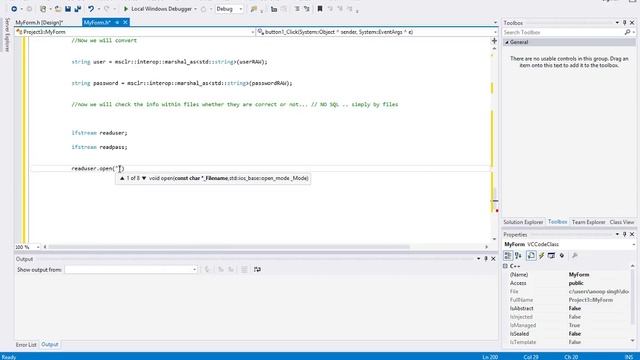
Task: Click the Find in Files toolbar icon
Action: point(254,9)
